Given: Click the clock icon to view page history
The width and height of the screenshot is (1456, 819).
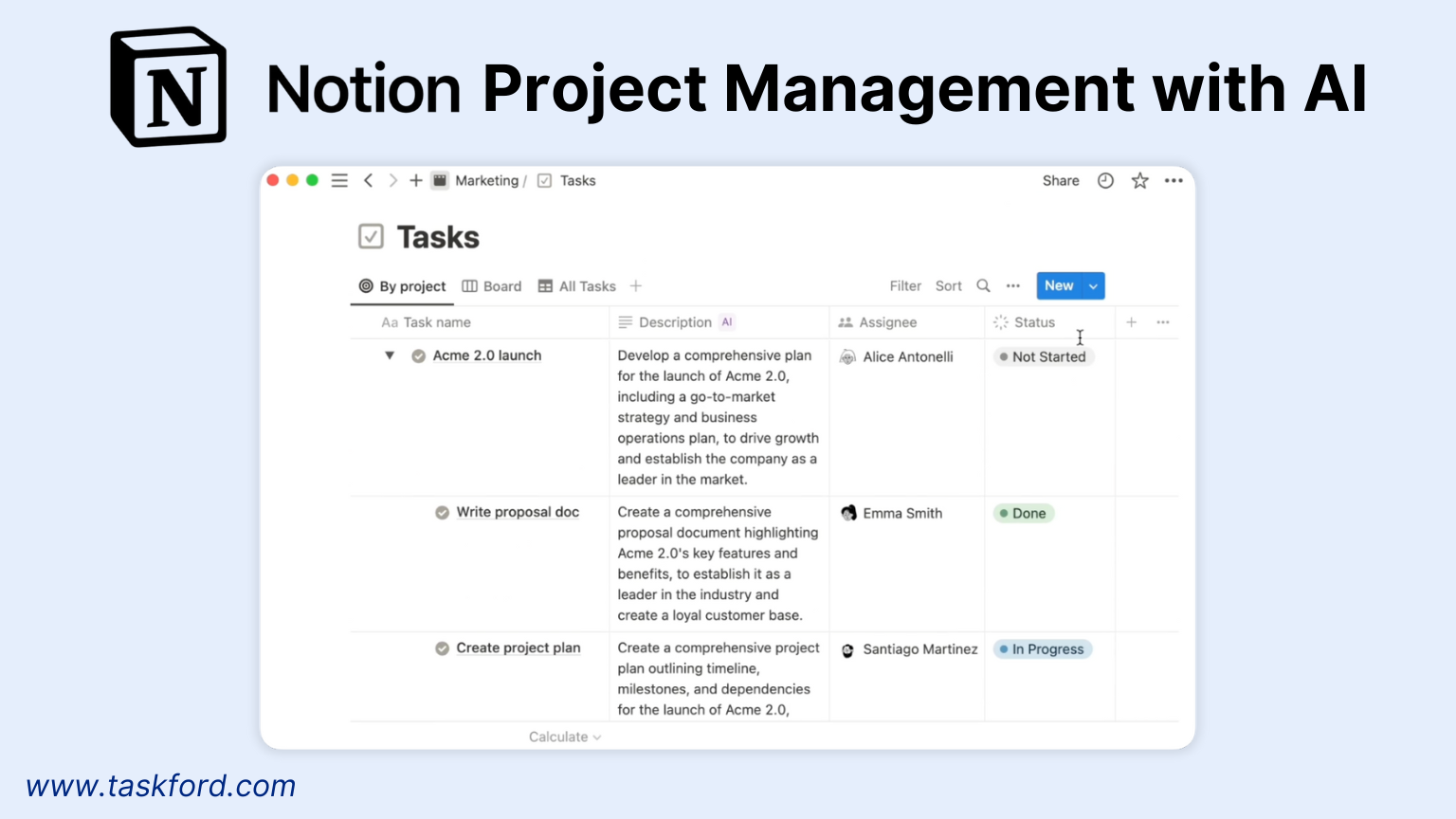Looking at the screenshot, I should pos(1105,180).
